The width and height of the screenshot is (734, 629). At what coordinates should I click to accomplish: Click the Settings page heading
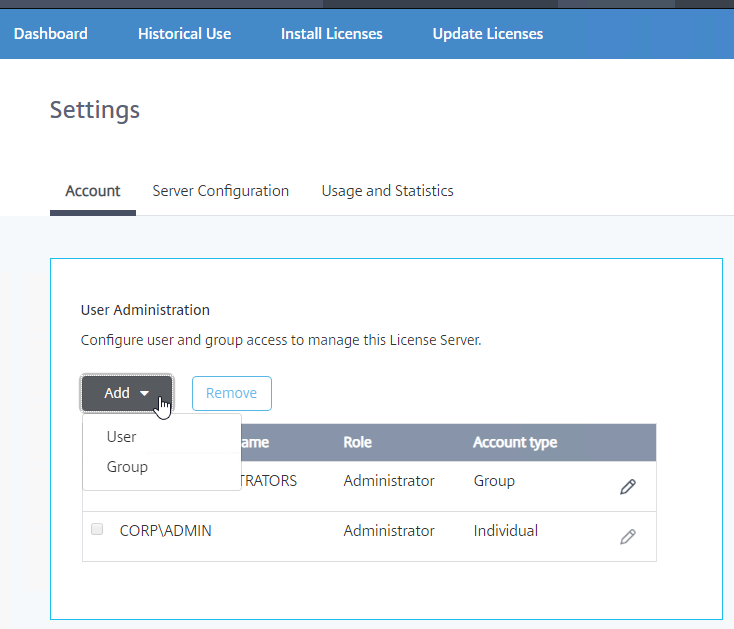click(x=95, y=109)
